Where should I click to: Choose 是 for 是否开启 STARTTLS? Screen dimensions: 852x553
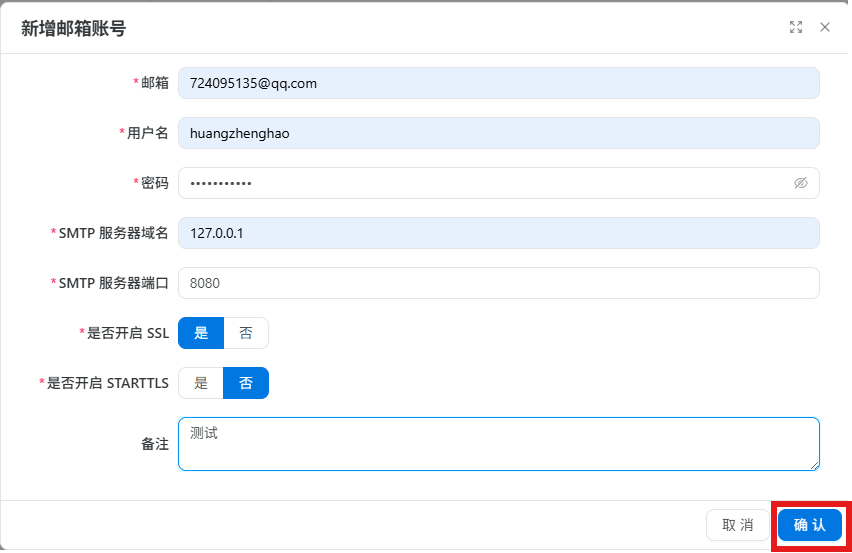click(x=201, y=383)
